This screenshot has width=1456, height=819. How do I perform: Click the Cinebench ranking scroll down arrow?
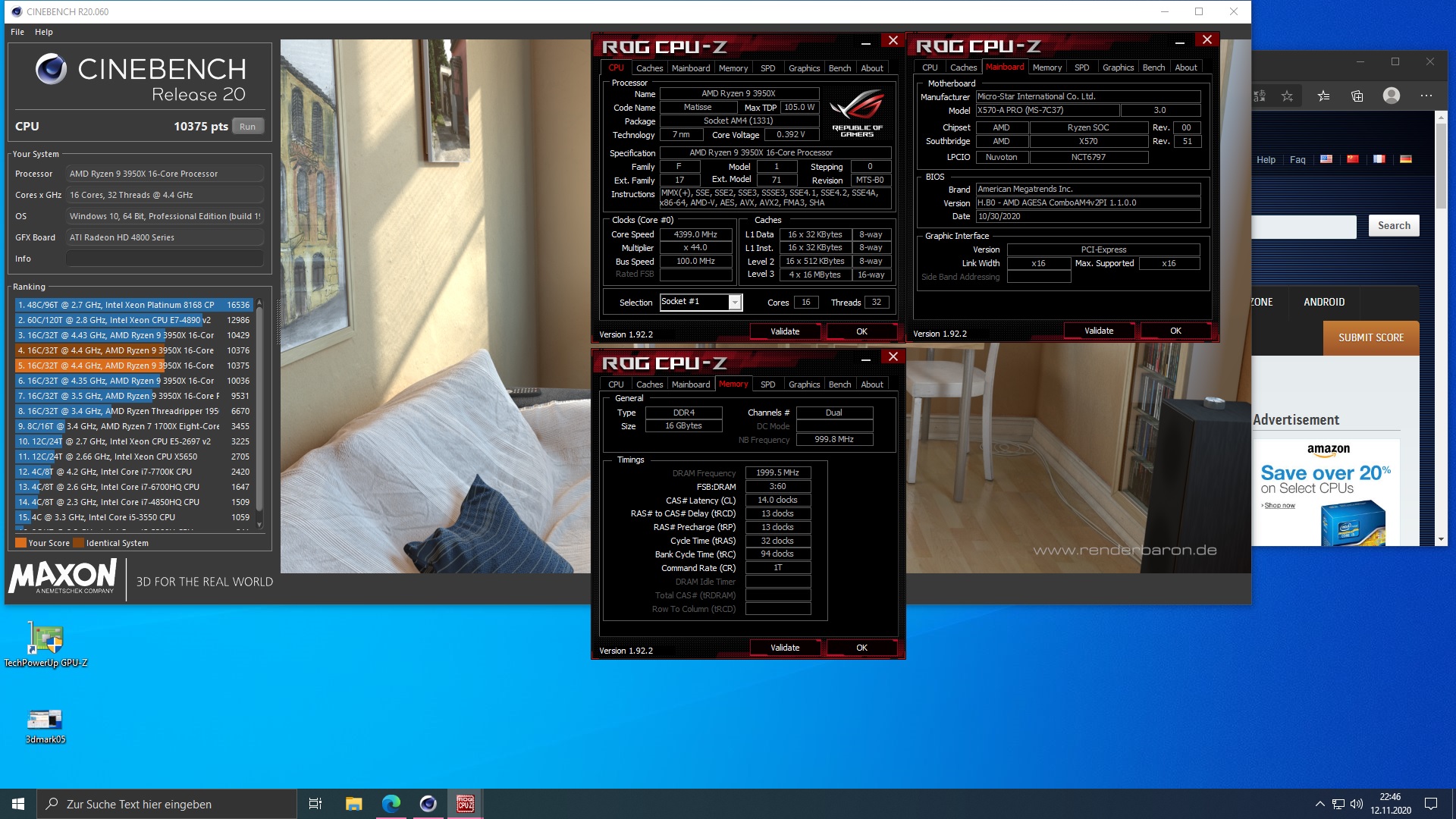(x=259, y=524)
